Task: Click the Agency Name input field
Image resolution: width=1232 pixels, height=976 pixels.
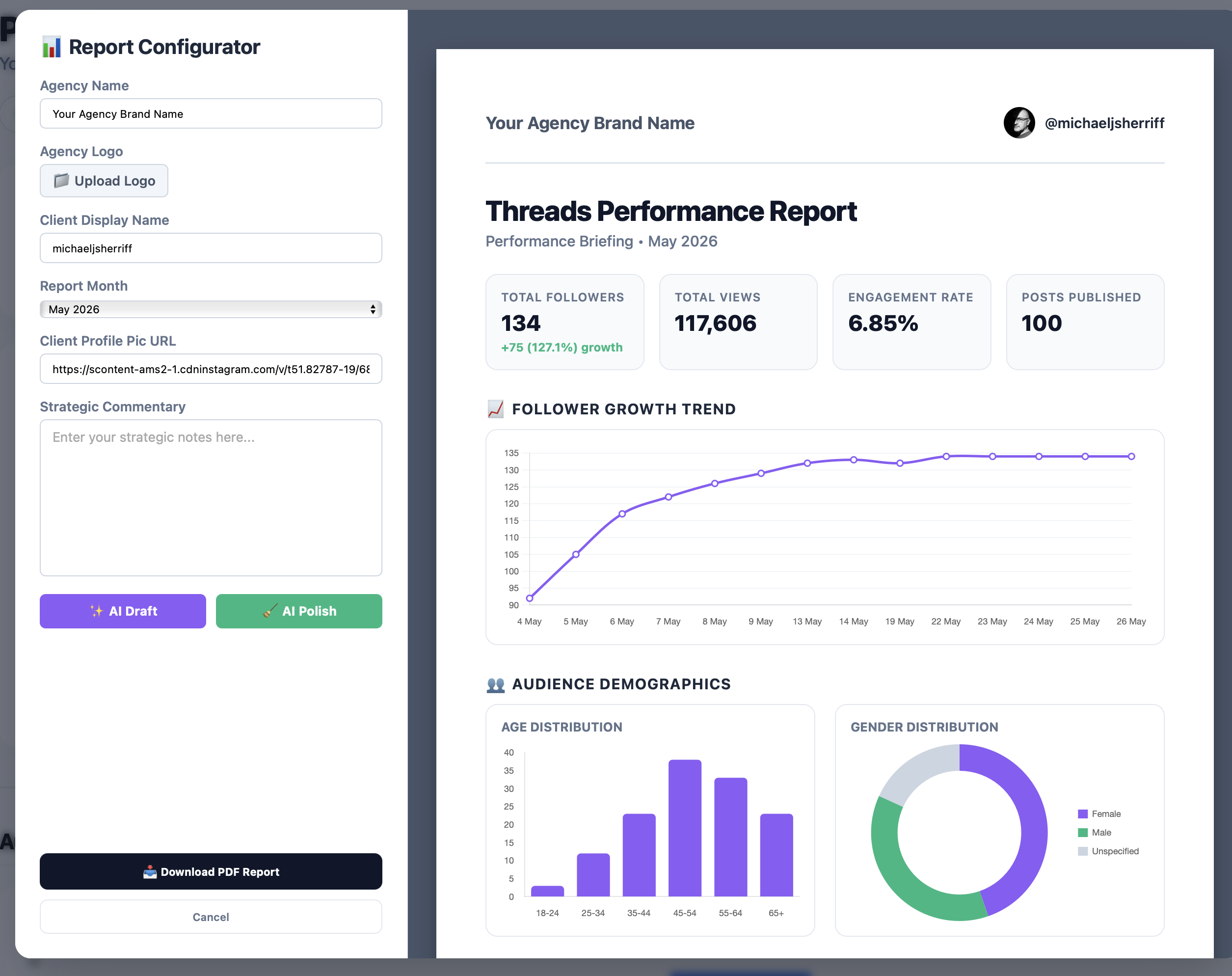Action: [x=211, y=114]
